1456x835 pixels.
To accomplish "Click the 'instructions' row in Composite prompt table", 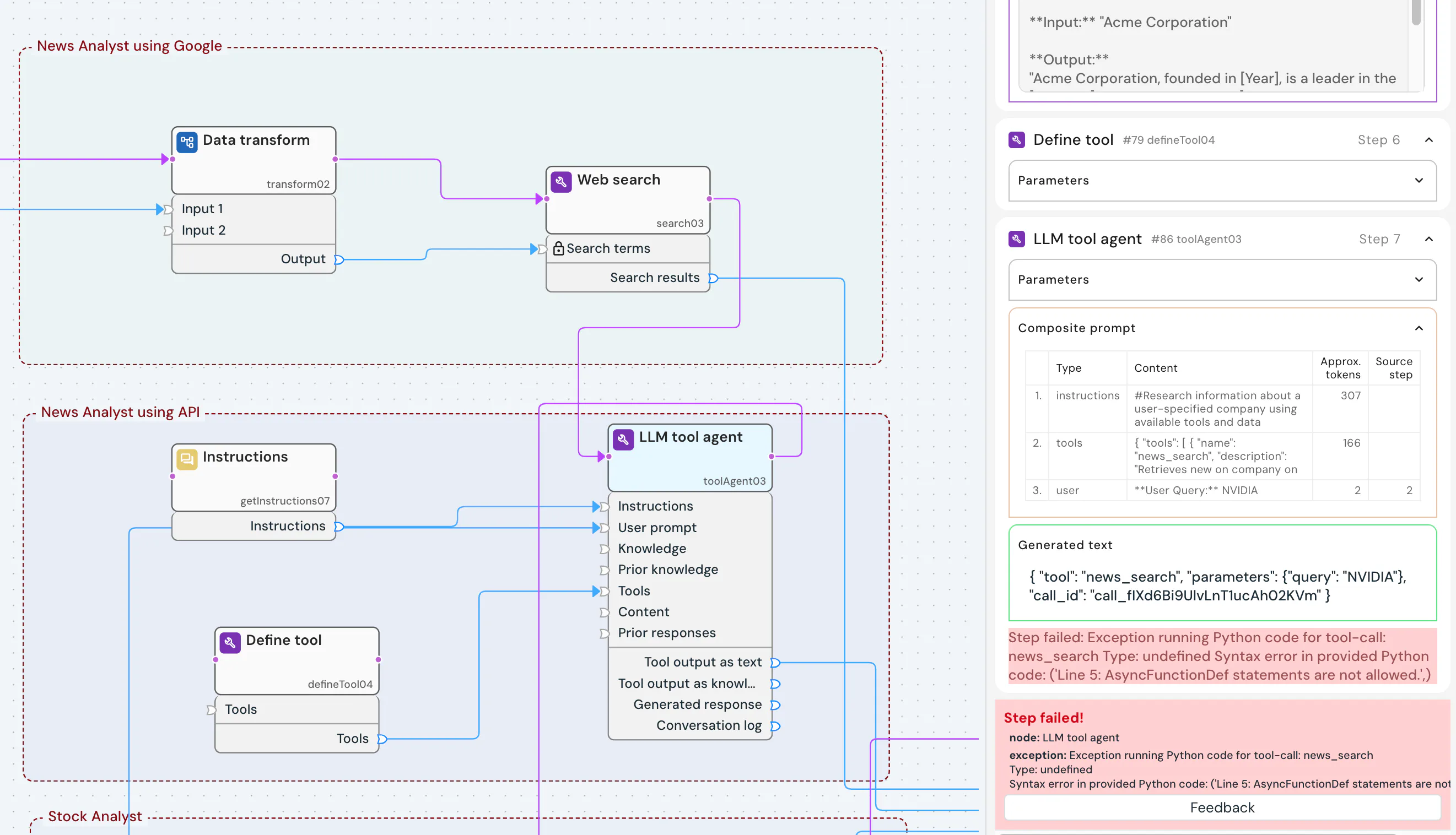I will pos(1222,409).
